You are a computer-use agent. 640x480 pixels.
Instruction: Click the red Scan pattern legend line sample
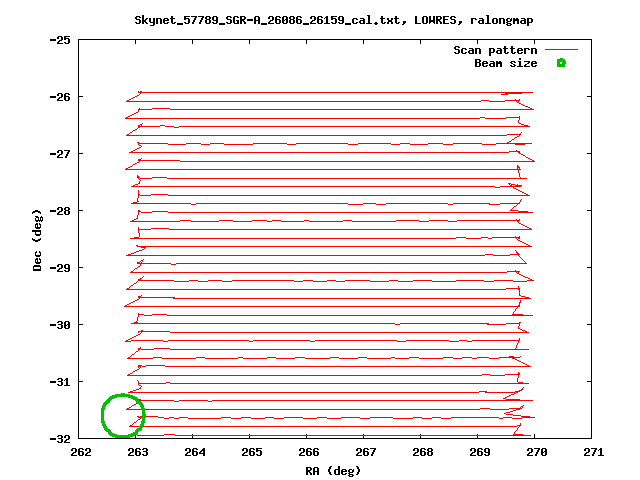[561, 50]
